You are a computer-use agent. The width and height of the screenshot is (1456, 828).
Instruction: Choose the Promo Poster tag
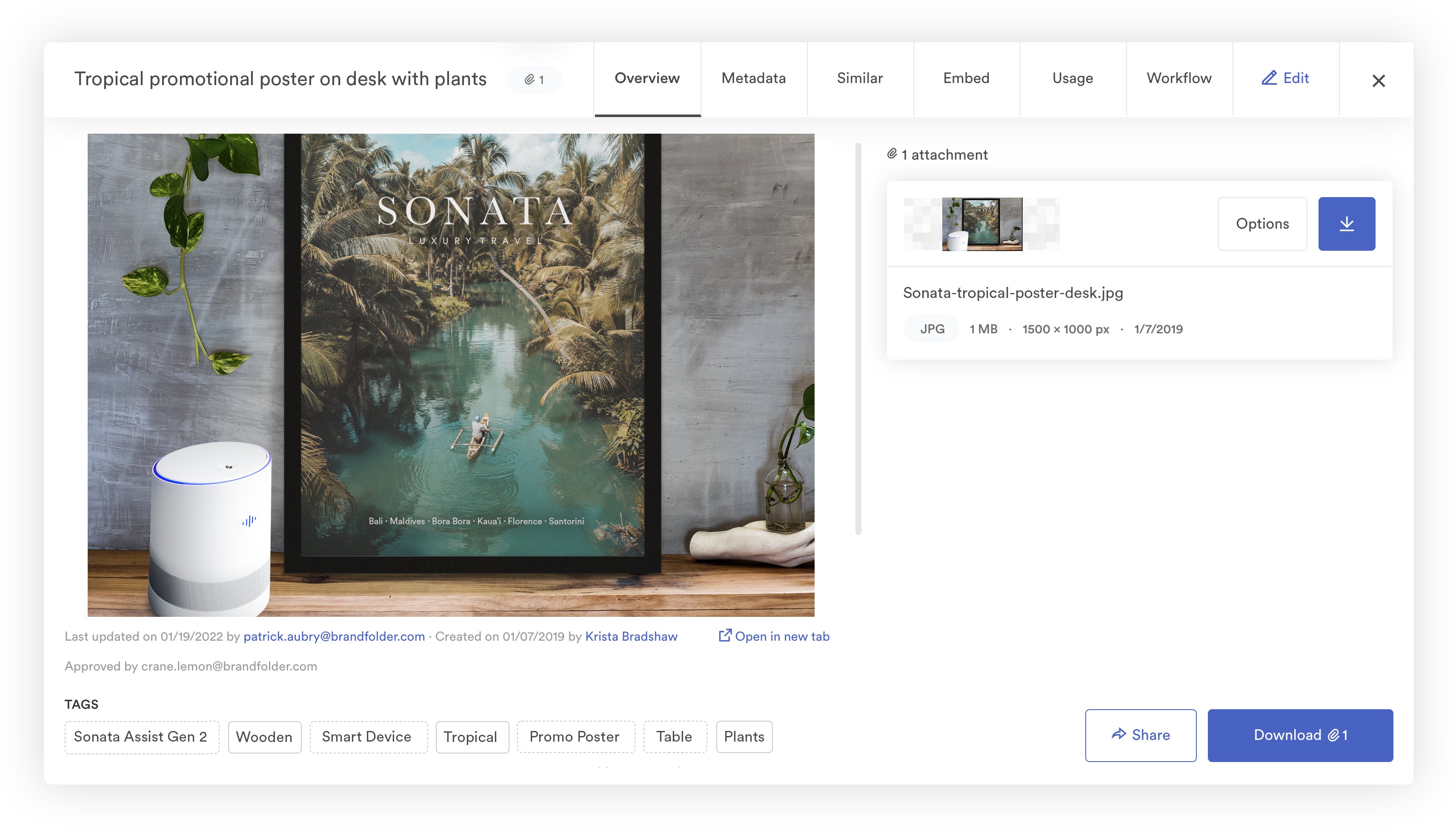pos(575,736)
